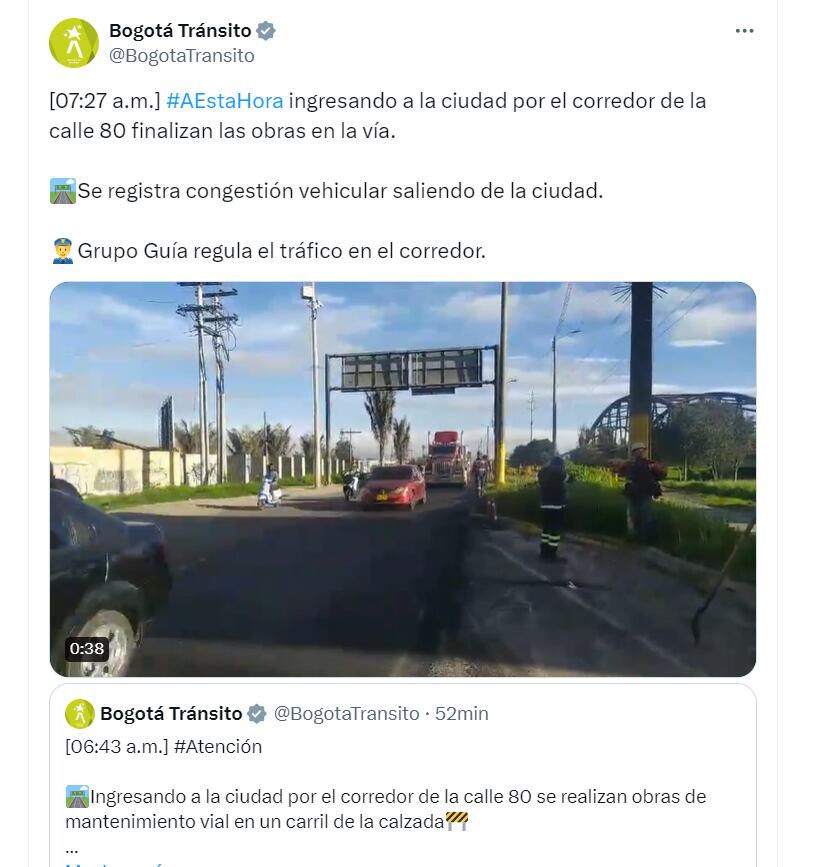Click the '[06:43 a.m.] #Atención' line
The image size is (815, 867).
point(163,746)
